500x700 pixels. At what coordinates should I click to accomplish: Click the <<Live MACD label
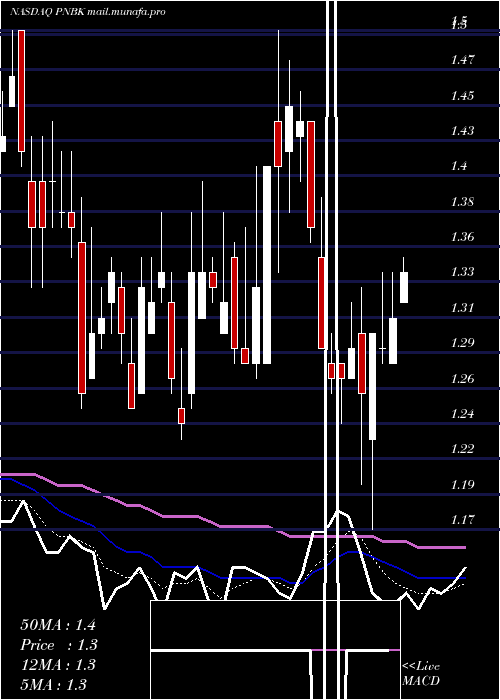[421, 673]
